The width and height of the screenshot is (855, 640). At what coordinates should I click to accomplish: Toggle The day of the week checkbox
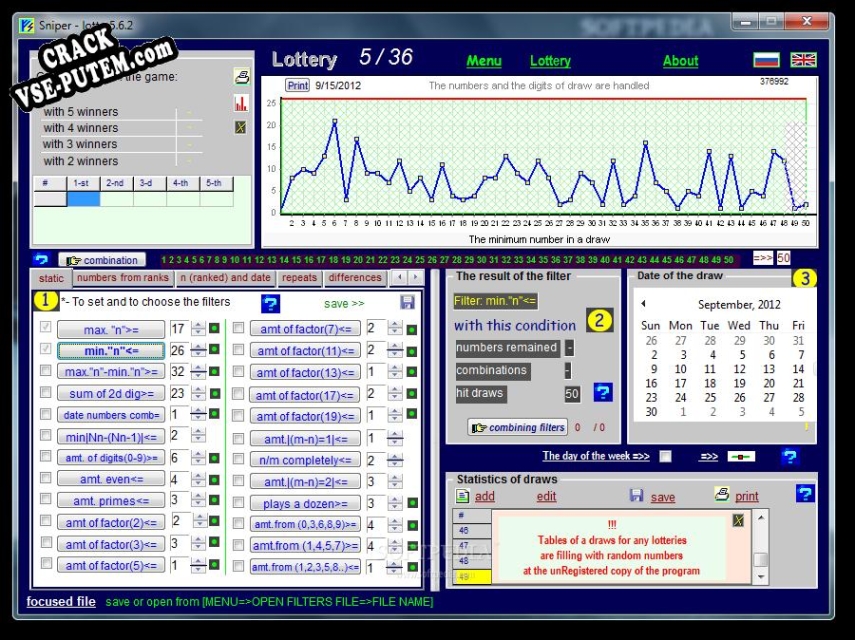point(665,456)
